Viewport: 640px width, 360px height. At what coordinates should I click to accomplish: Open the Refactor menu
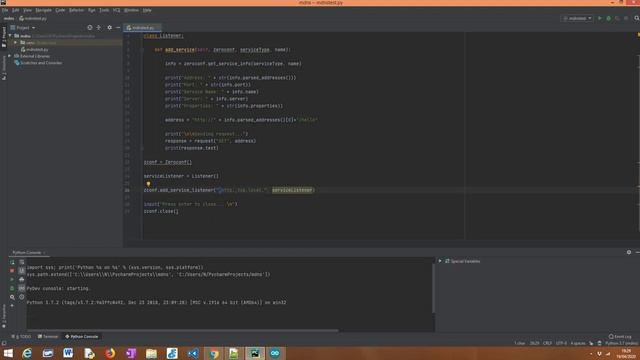[76, 10]
